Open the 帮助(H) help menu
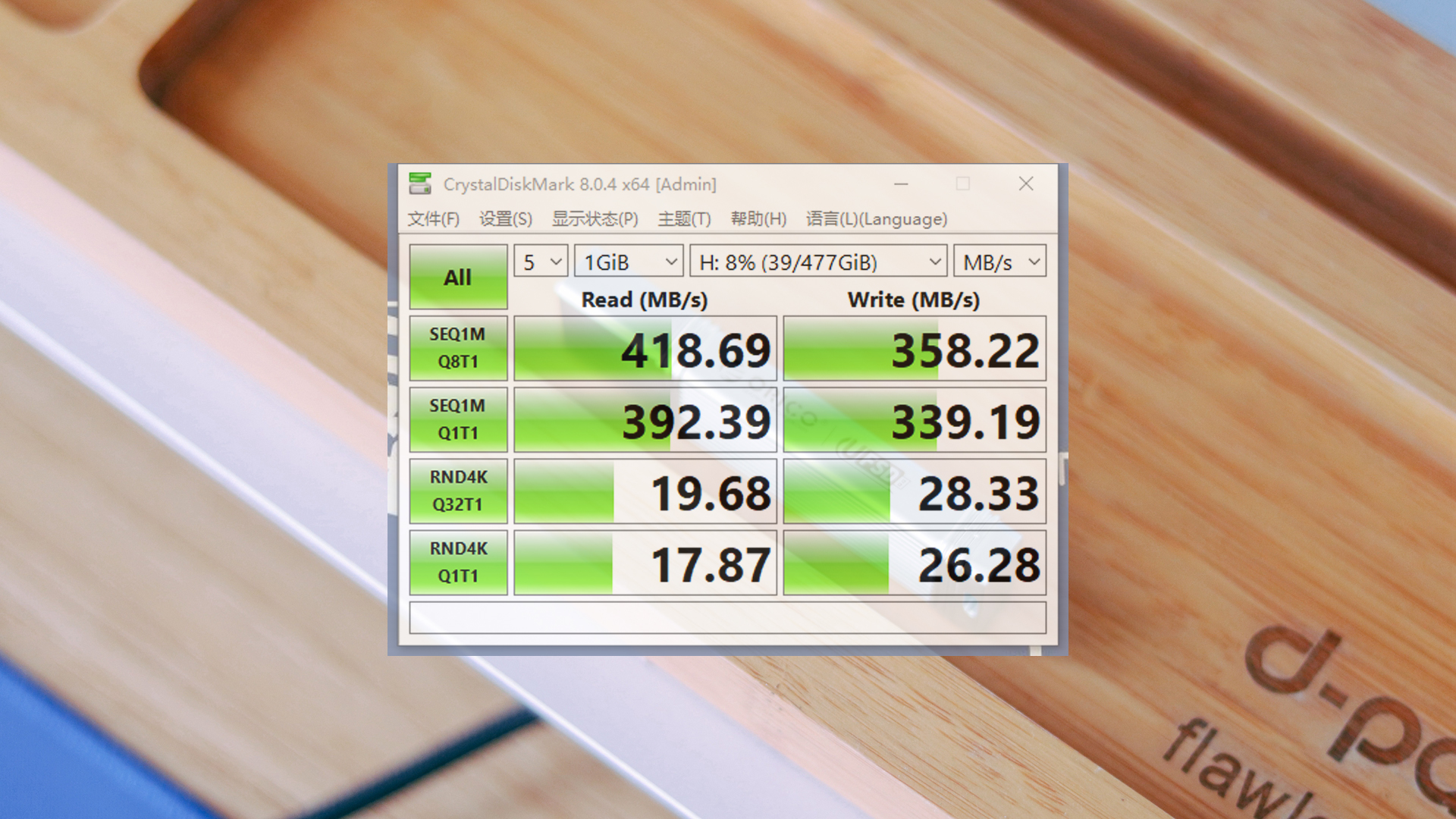This screenshot has height=819, width=1456. click(x=758, y=219)
